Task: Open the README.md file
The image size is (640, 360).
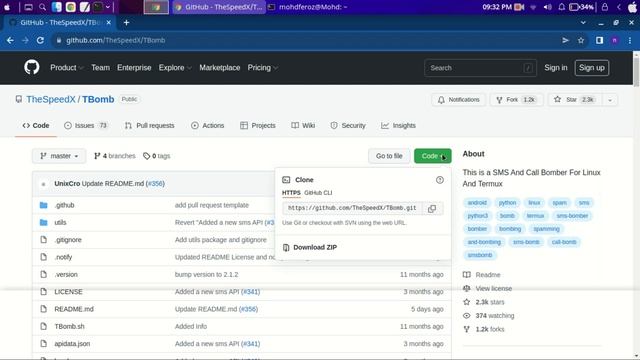Action: [x=74, y=309]
